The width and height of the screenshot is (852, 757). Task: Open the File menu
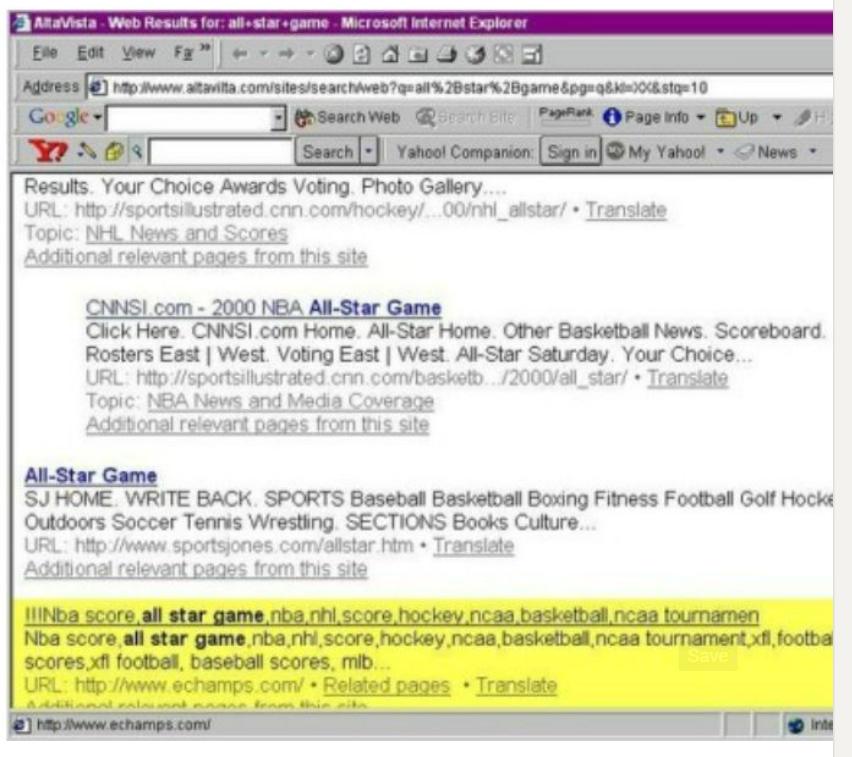point(45,53)
